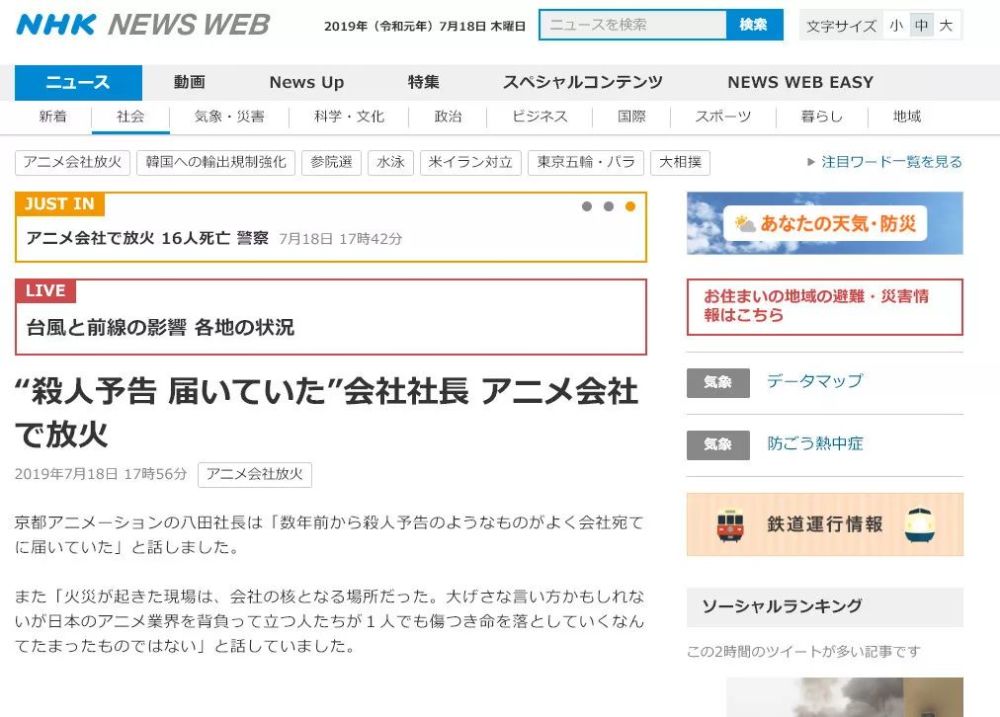Screen dimensions: 1000x717
Task: Open お住まいの地域の避難・災害情報はこちら link
Action: click(825, 306)
